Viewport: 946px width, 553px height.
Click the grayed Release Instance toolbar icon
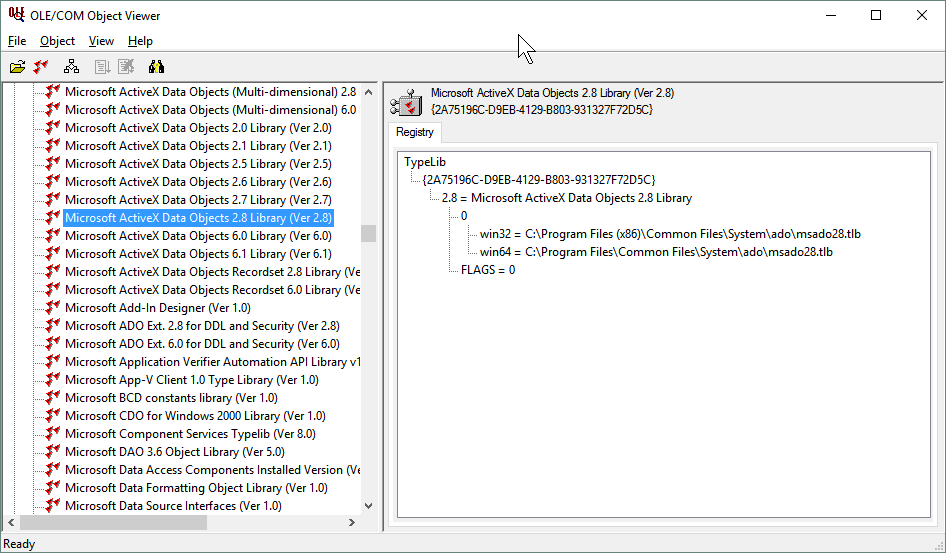(125, 67)
